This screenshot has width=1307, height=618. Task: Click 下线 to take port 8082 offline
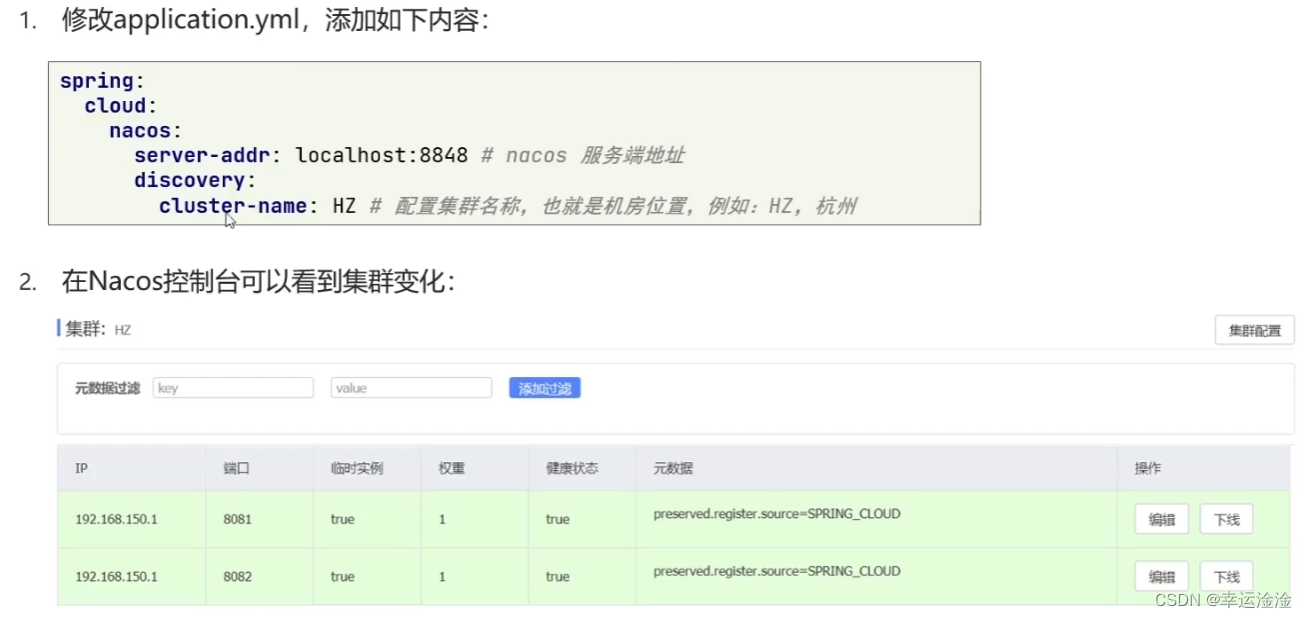pos(1226,576)
